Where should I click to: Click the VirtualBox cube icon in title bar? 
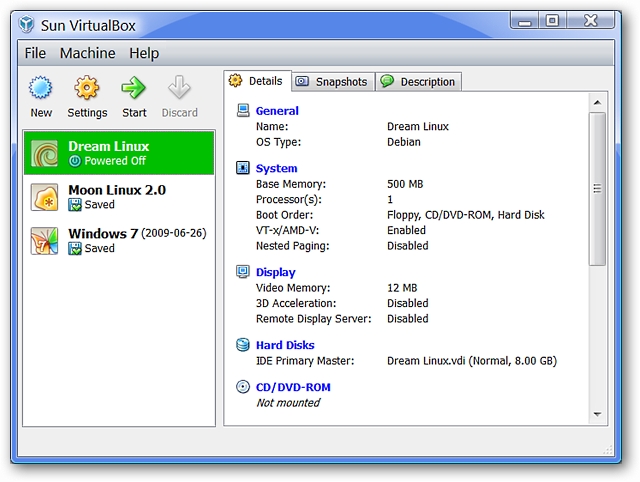coord(27,25)
